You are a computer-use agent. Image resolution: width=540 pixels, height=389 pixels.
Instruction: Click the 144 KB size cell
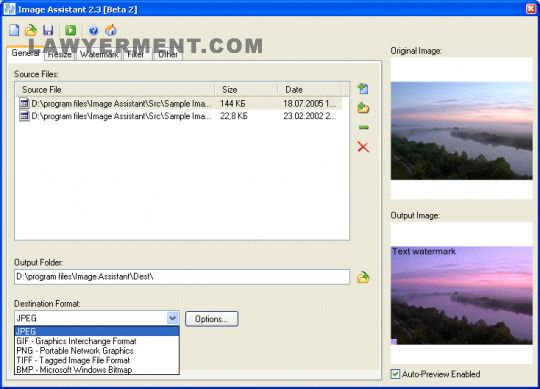(x=233, y=103)
